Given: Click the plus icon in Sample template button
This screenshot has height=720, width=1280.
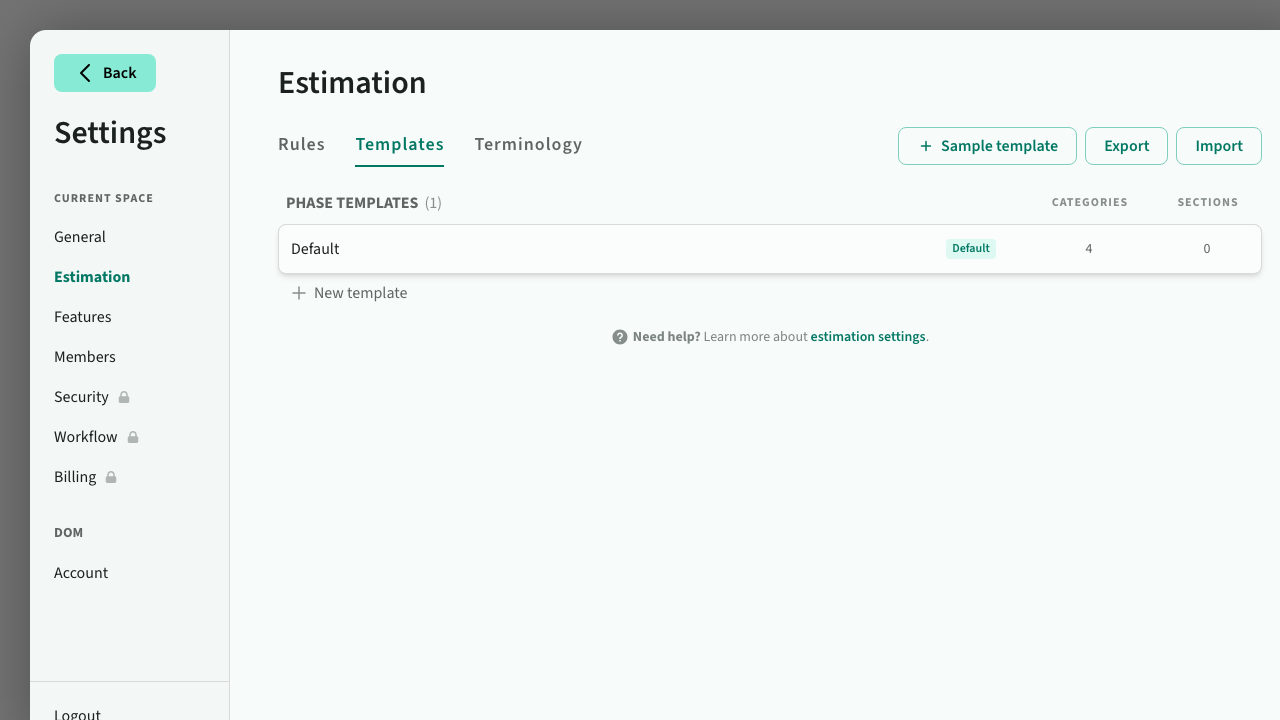Looking at the screenshot, I should 925,146.
